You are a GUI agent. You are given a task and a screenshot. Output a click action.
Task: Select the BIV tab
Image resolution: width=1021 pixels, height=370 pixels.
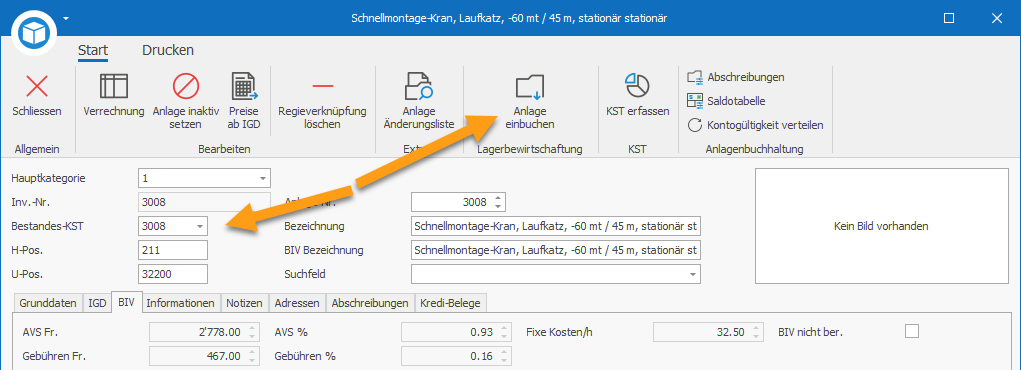point(126,302)
